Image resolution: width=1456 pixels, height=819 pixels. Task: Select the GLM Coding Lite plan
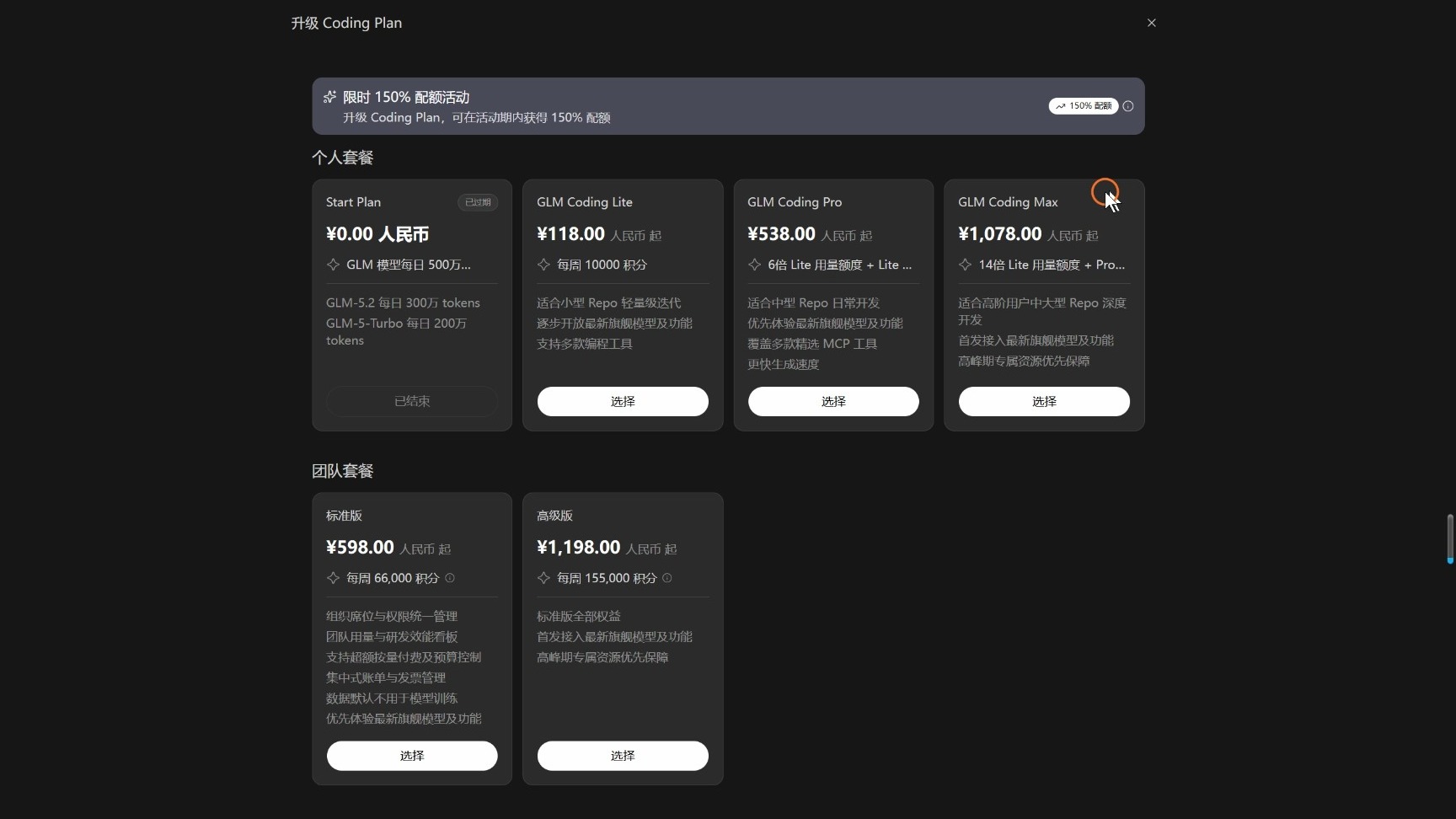coord(623,401)
